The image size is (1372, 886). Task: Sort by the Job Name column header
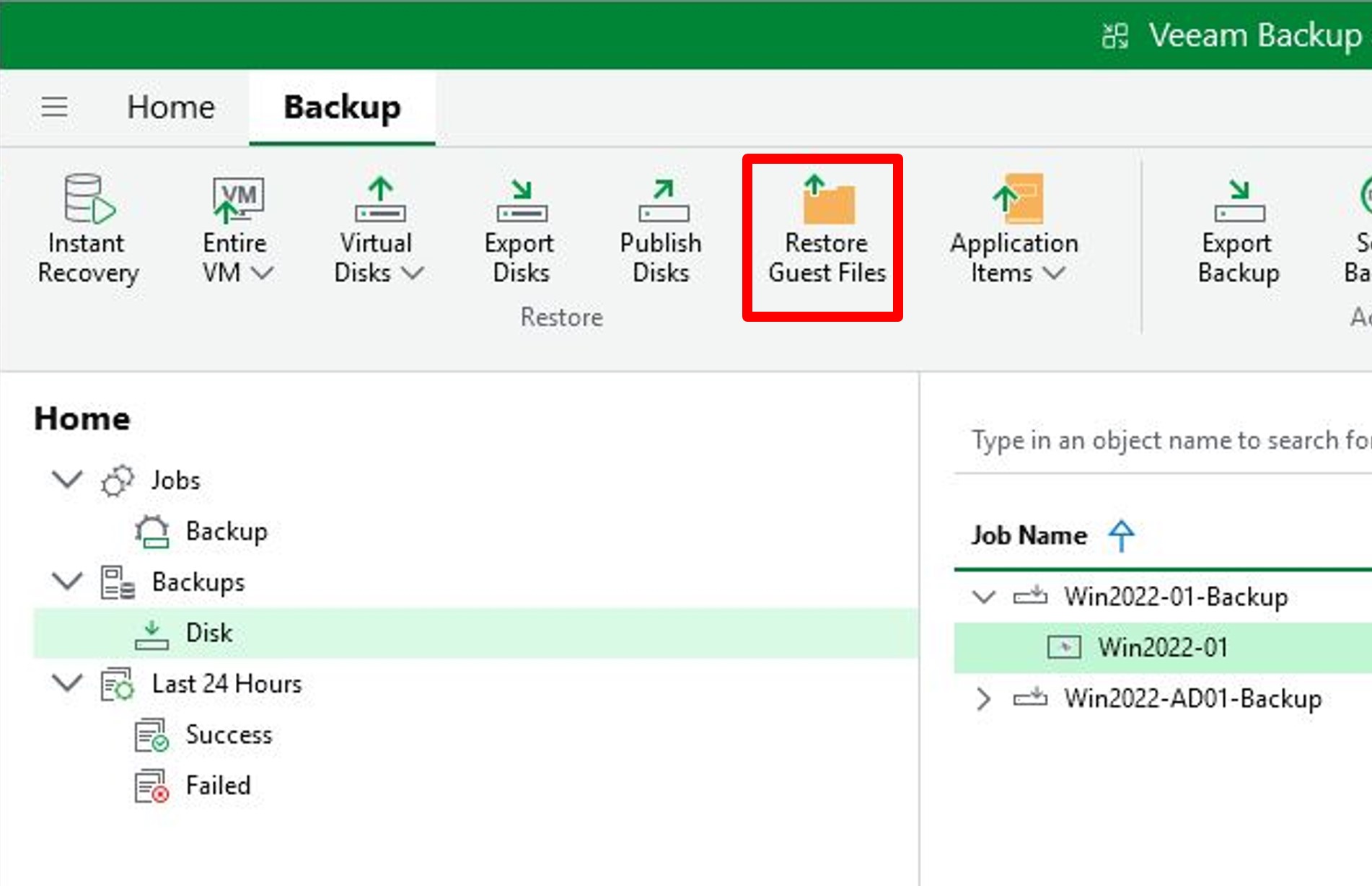tap(1029, 535)
